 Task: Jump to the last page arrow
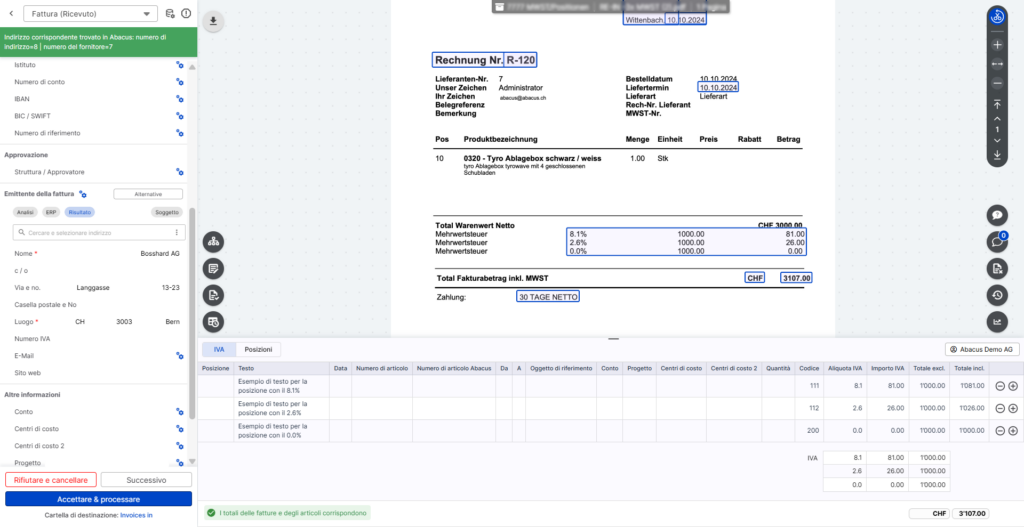tap(997, 155)
